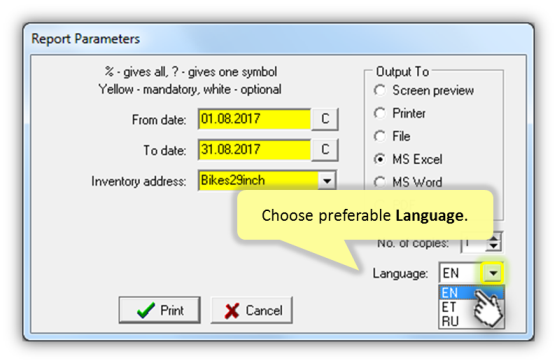Click the Language field showing EN
Image resolution: width=557 pixels, height=363 pixels.
(461, 273)
